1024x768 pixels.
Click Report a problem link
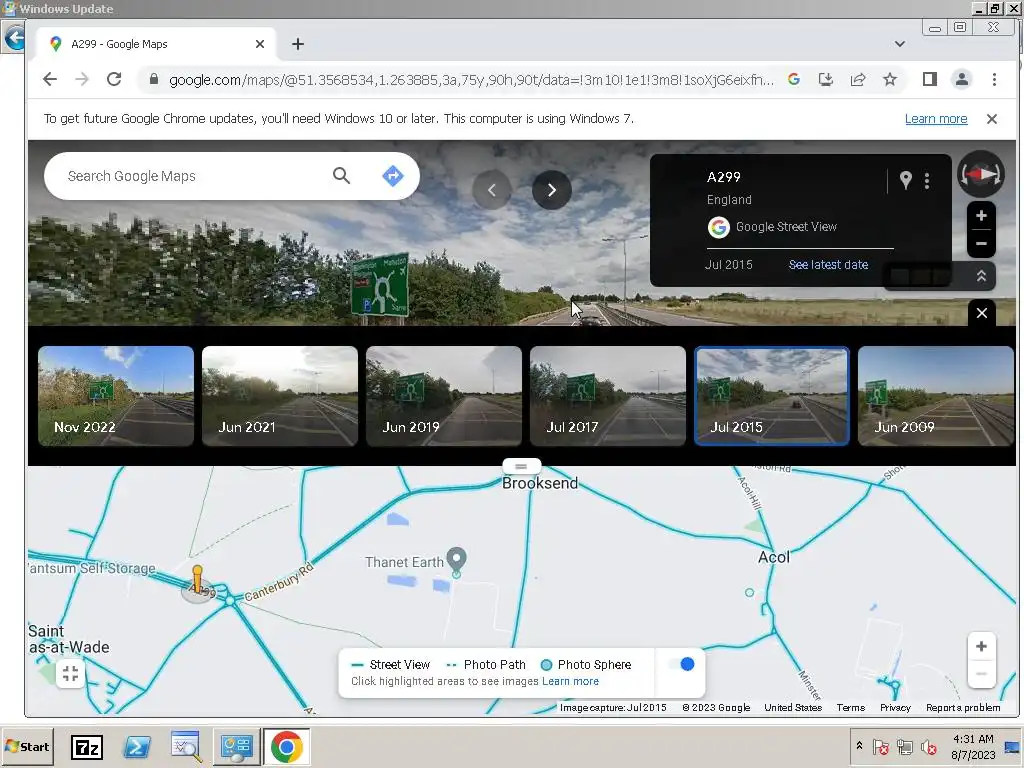[x=963, y=707]
